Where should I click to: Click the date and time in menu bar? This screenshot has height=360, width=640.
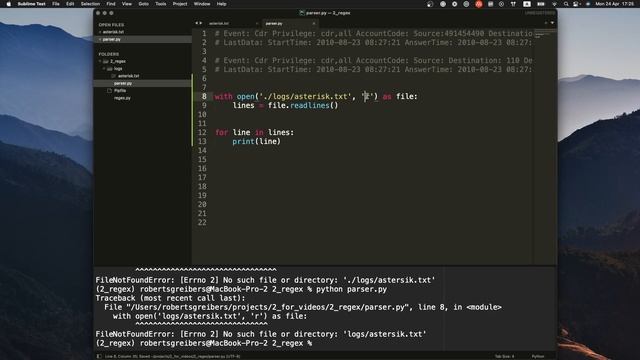(615, 4)
